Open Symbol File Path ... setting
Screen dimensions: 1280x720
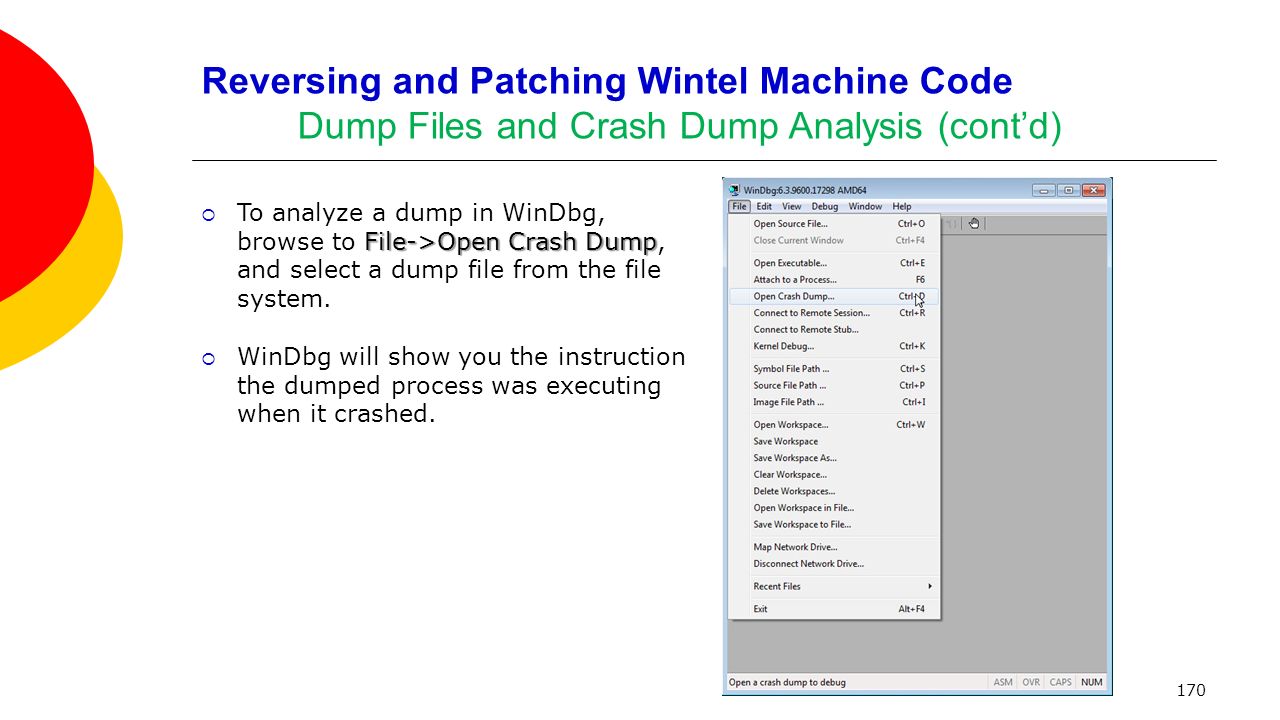point(835,369)
